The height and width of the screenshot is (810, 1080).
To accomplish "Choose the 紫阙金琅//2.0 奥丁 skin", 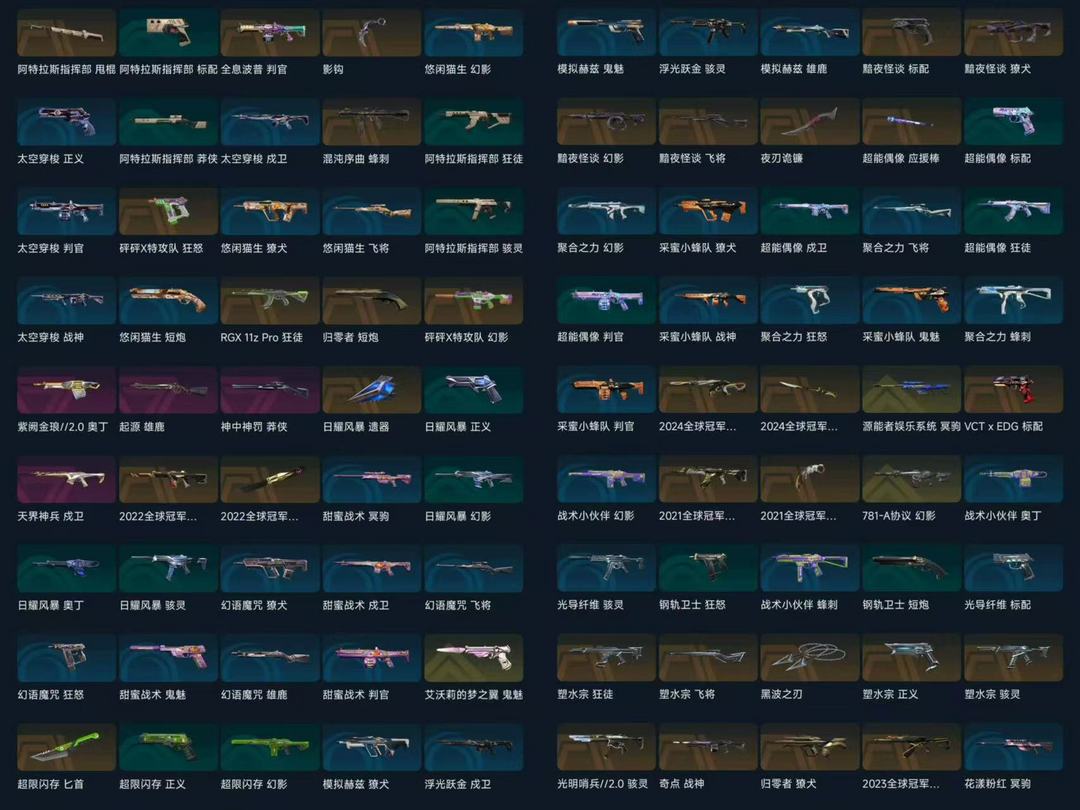I will [x=66, y=390].
